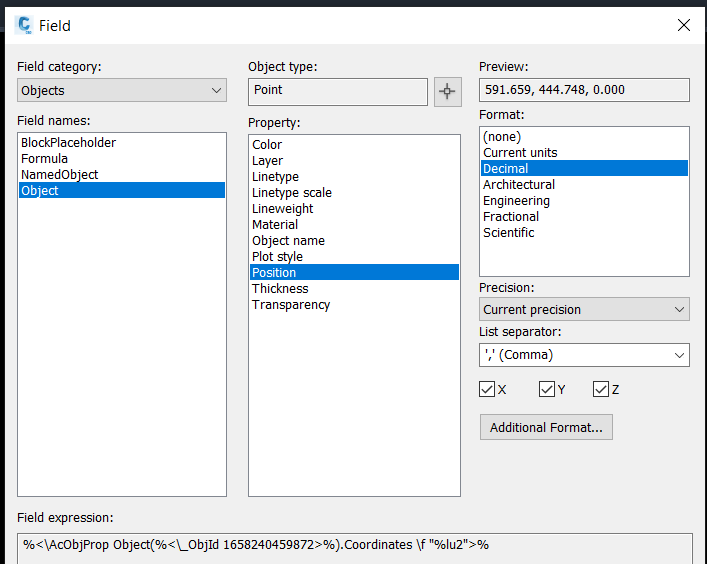Click the AutoCAD logo in title bar
The width and height of the screenshot is (707, 564).
(x=24, y=25)
